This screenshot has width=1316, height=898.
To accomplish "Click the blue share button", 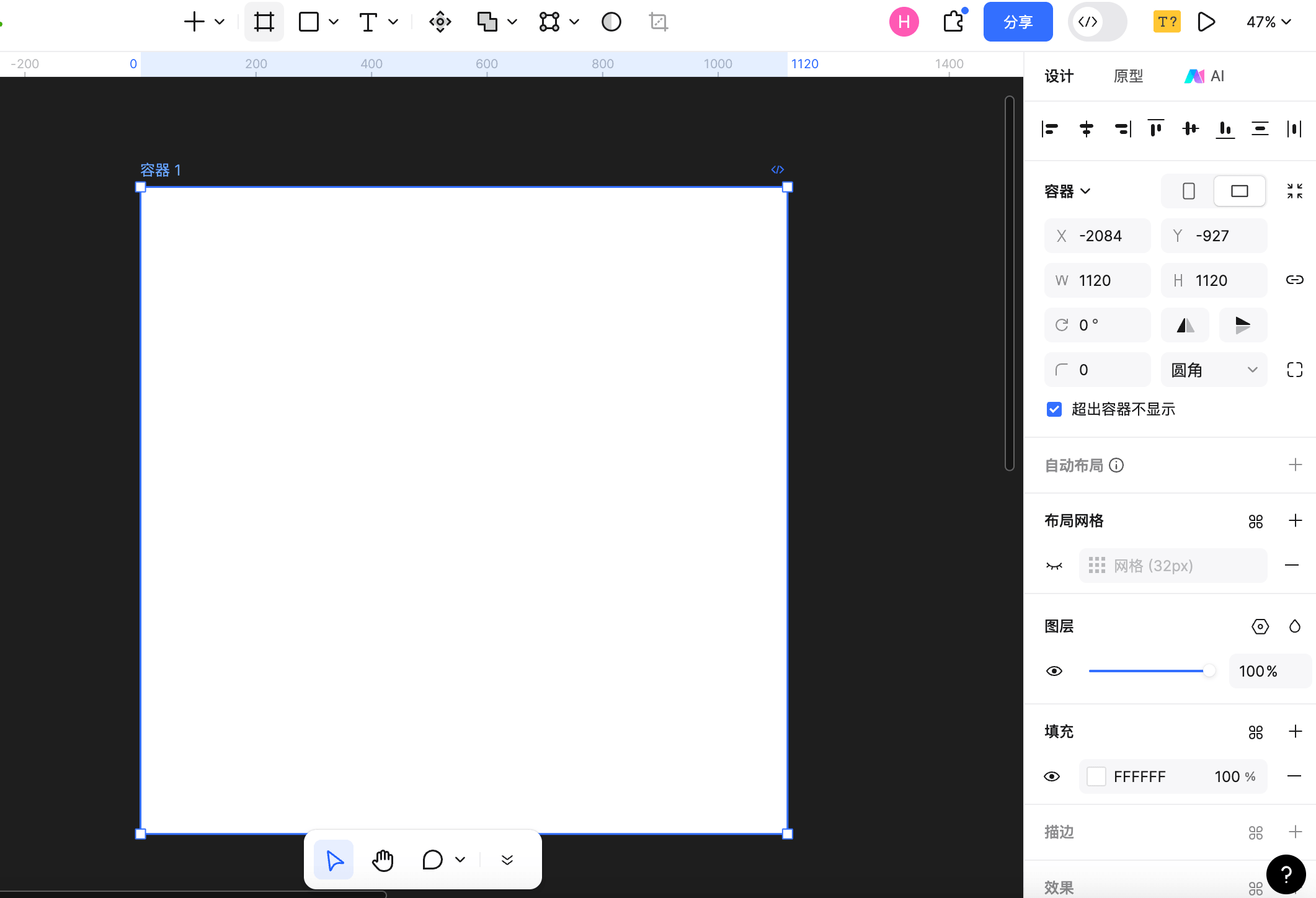I will pyautogui.click(x=1018, y=22).
